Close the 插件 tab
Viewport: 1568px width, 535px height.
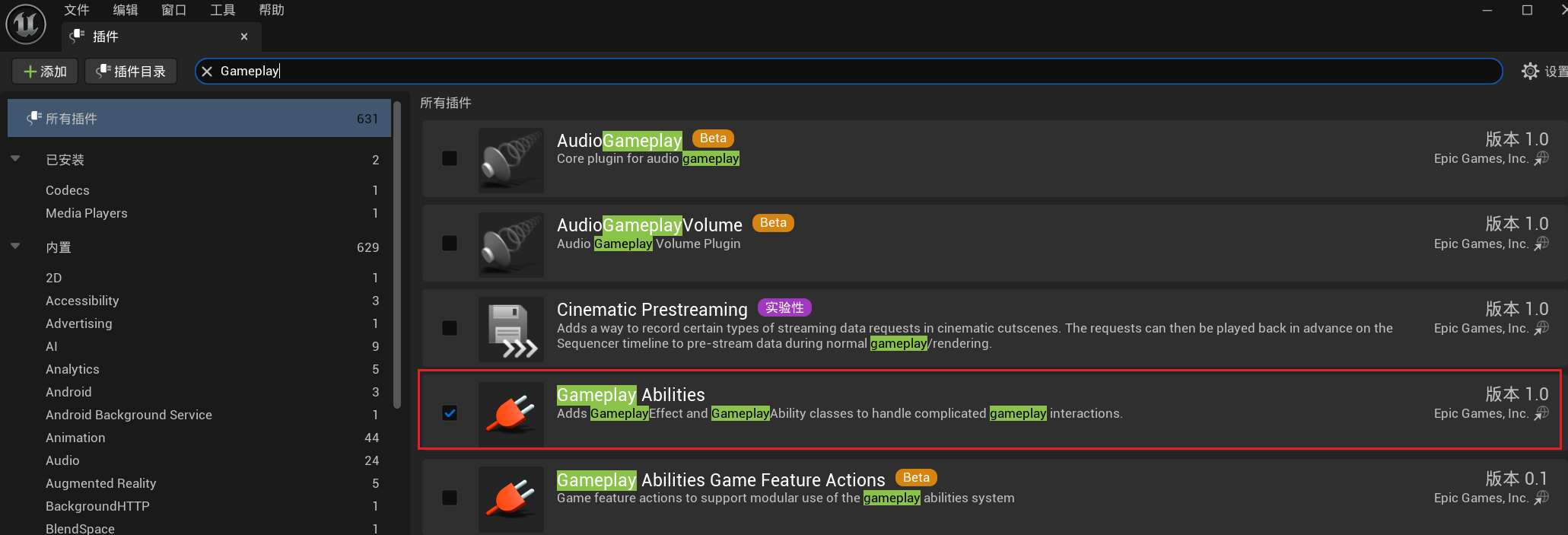pos(244,37)
